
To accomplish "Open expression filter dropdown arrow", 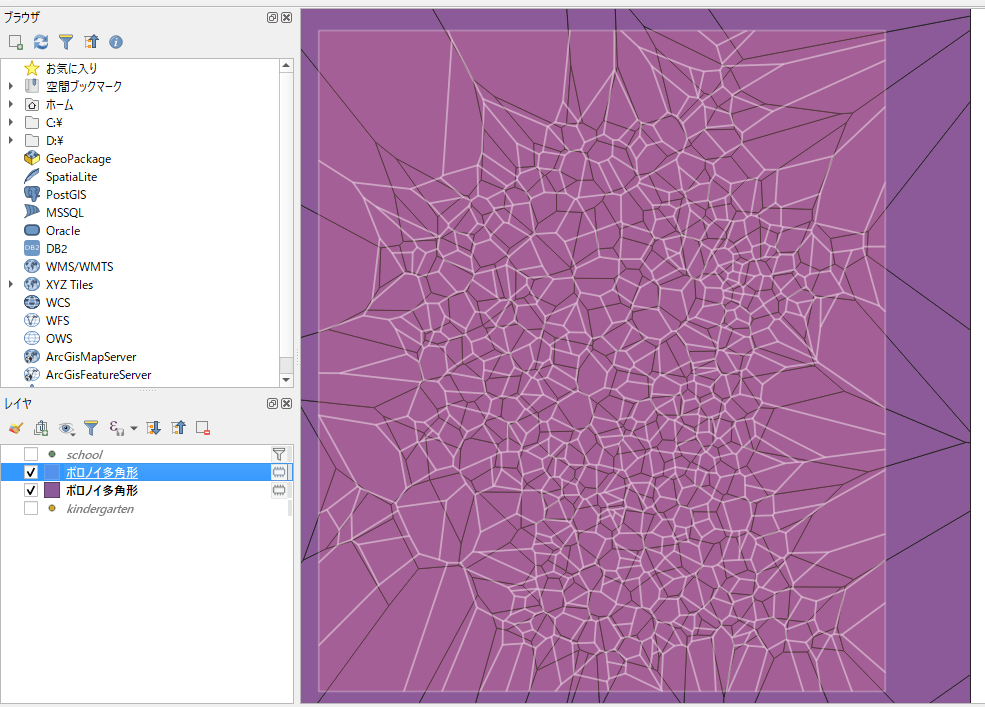I will [134, 429].
